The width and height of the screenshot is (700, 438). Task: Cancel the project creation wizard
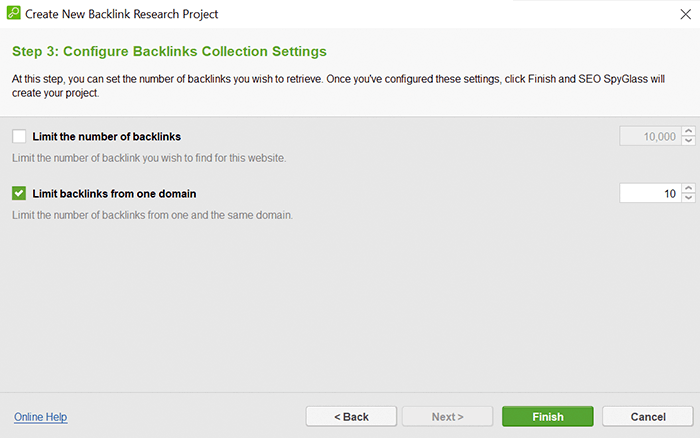coord(648,417)
